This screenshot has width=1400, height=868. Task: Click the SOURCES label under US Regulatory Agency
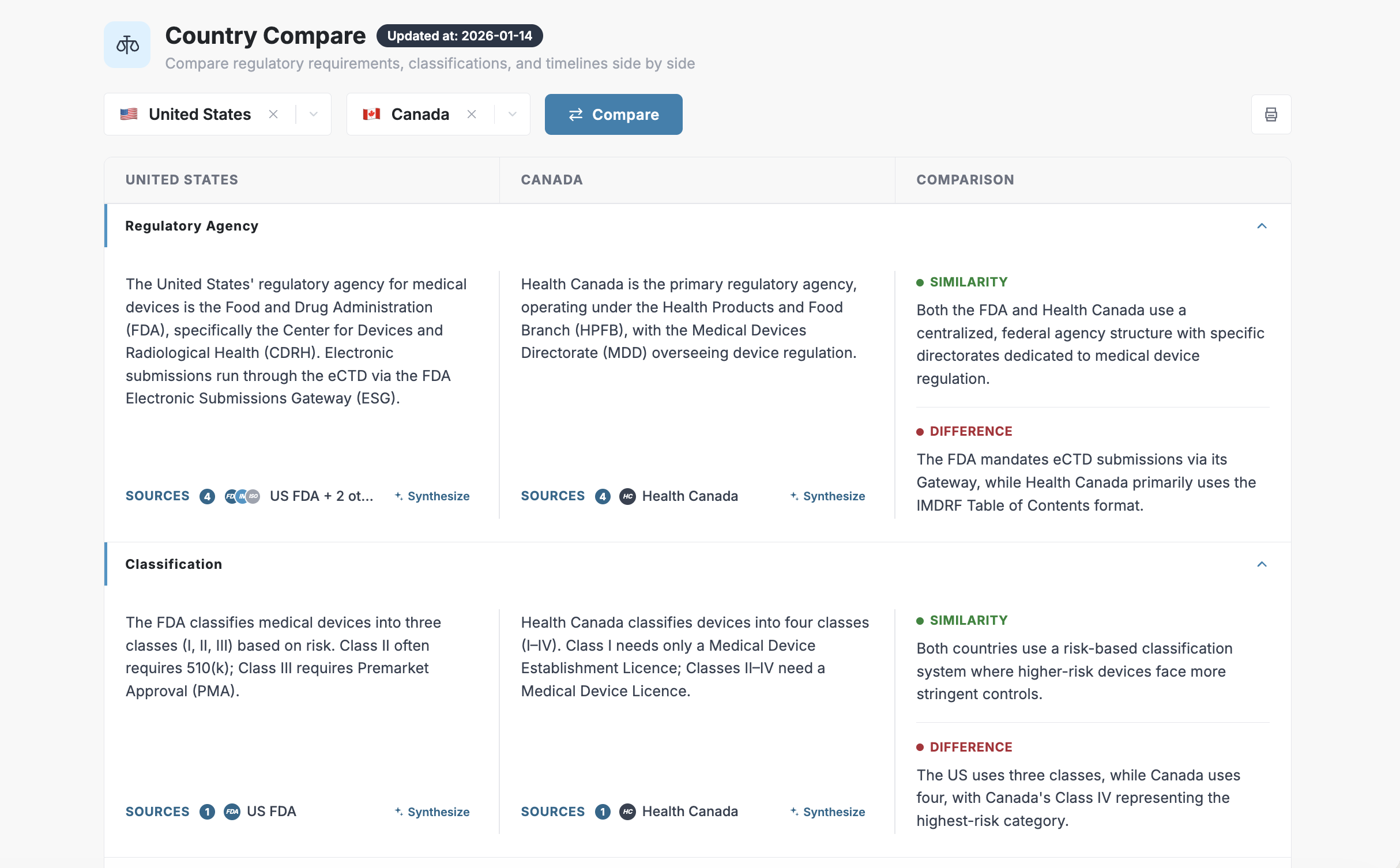[157, 496]
